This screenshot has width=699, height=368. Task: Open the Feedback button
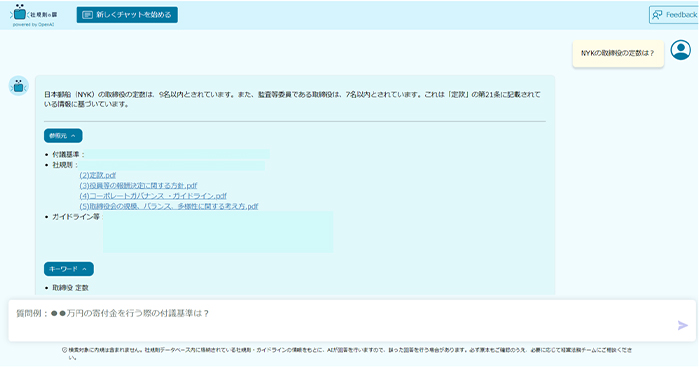(674, 15)
